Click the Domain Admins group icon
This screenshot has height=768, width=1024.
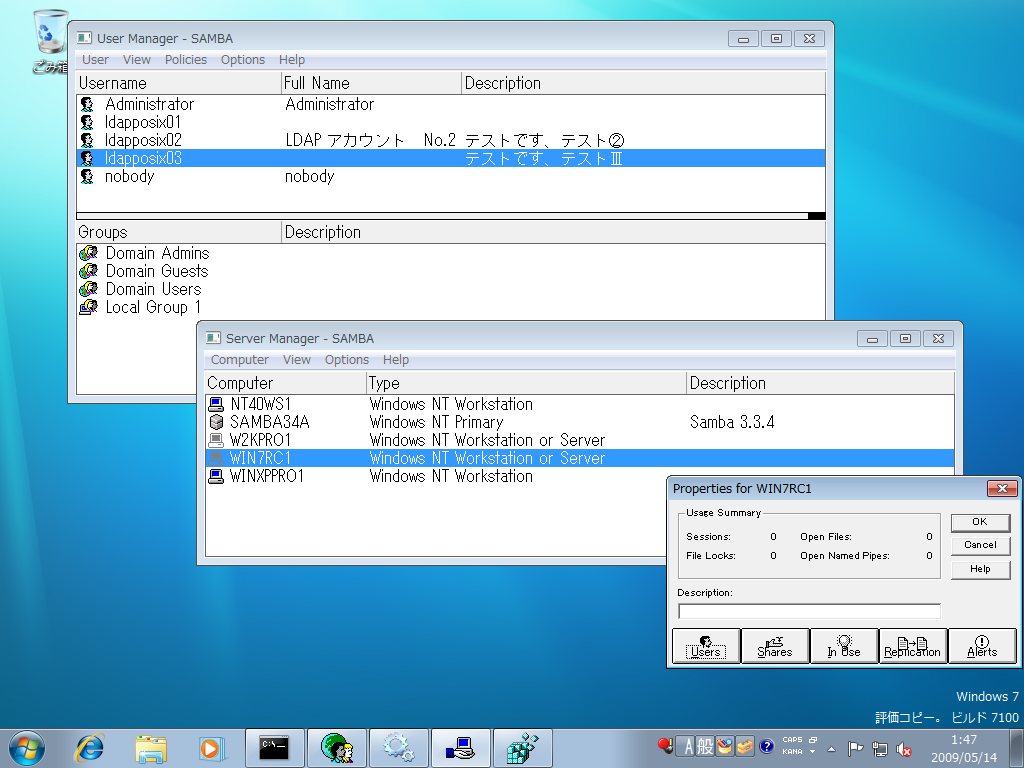[x=88, y=253]
